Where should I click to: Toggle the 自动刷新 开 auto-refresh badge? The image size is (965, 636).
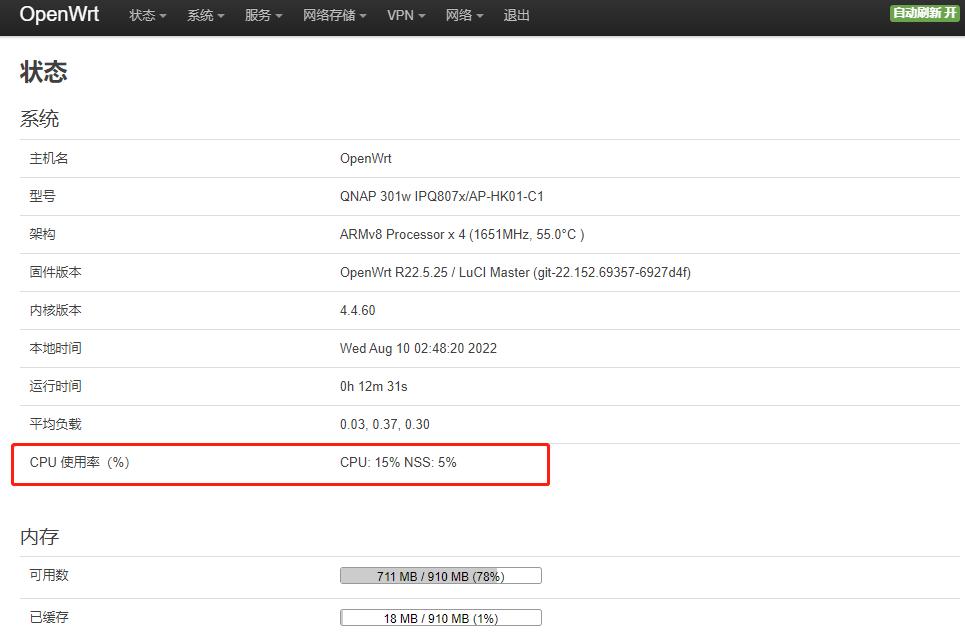[x=924, y=13]
